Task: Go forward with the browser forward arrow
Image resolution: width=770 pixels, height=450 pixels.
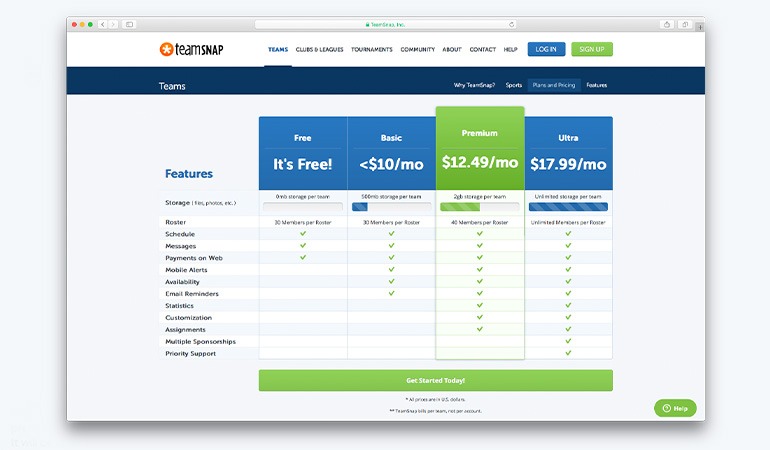Action: click(113, 24)
